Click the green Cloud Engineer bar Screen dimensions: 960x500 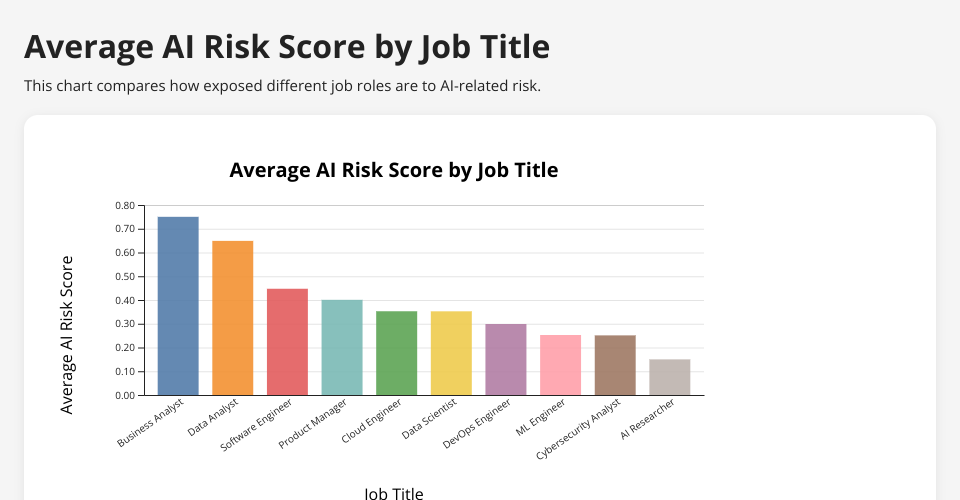click(396, 353)
